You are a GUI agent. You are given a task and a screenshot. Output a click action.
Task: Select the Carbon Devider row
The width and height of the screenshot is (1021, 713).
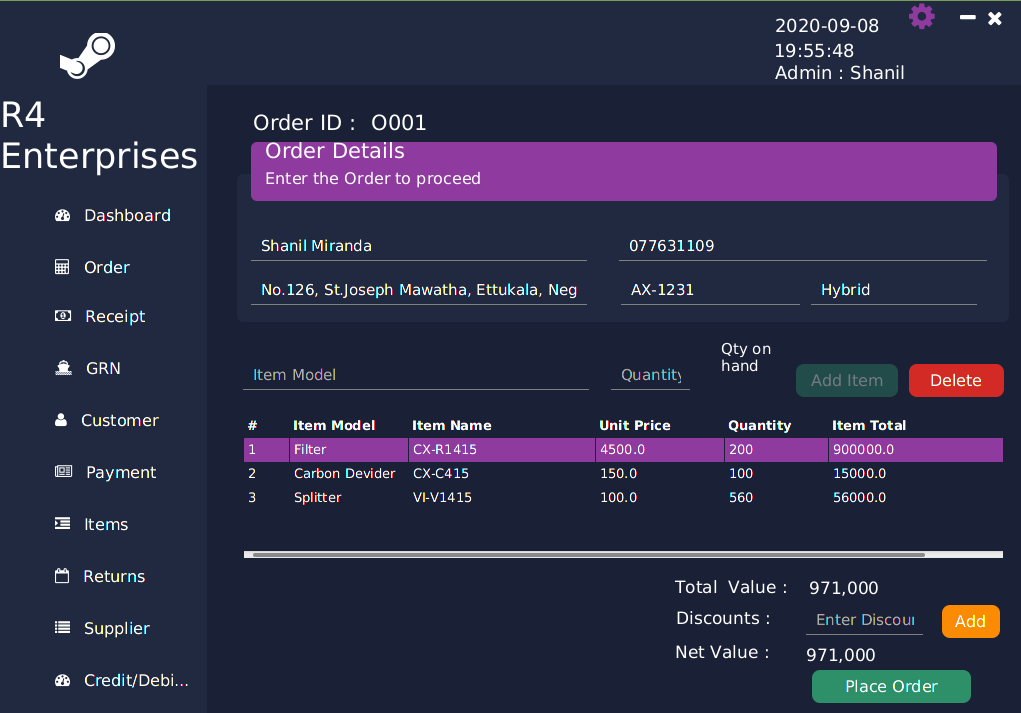point(623,473)
